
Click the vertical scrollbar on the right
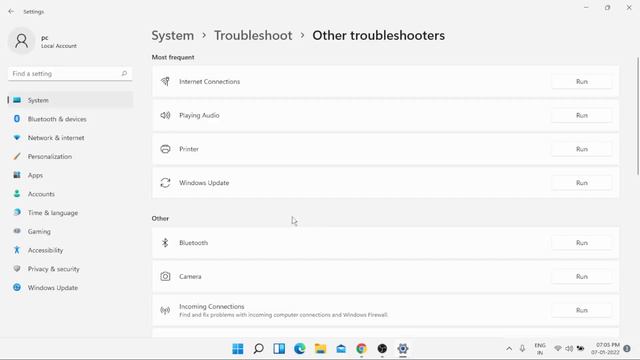pyautogui.click(x=638, y=116)
